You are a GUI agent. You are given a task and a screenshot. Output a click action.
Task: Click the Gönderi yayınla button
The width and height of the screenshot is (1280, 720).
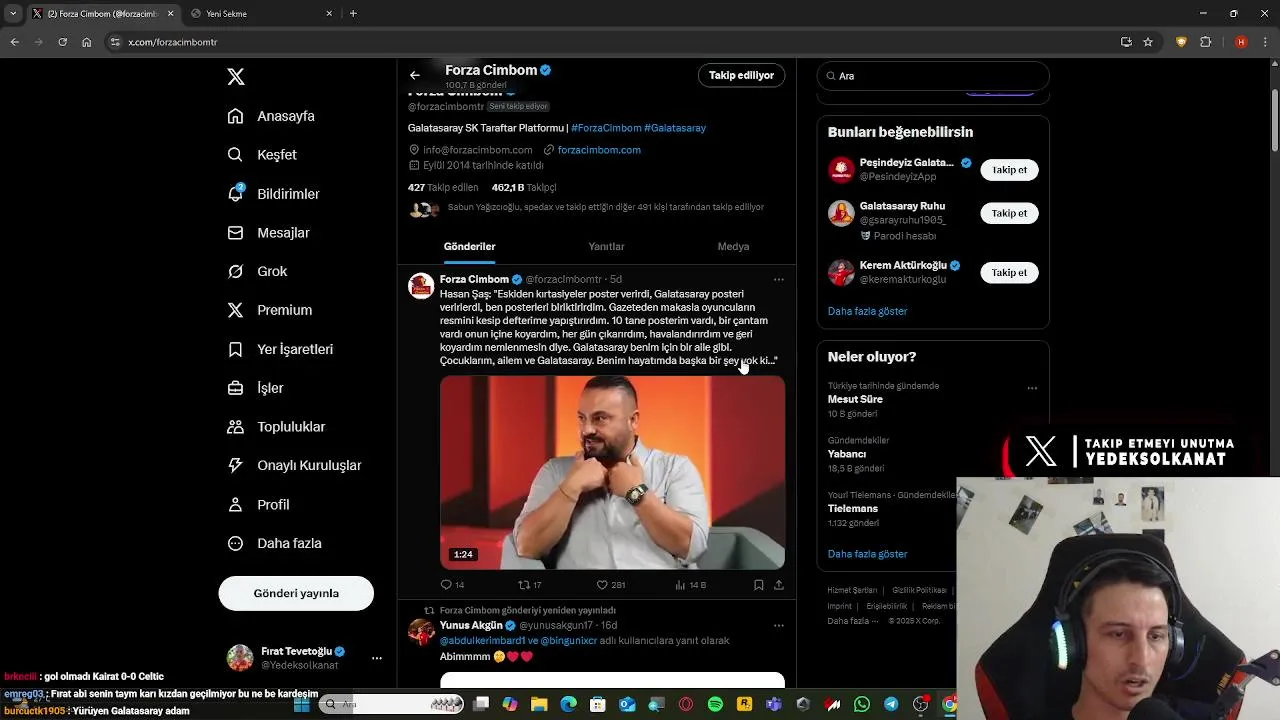[296, 593]
